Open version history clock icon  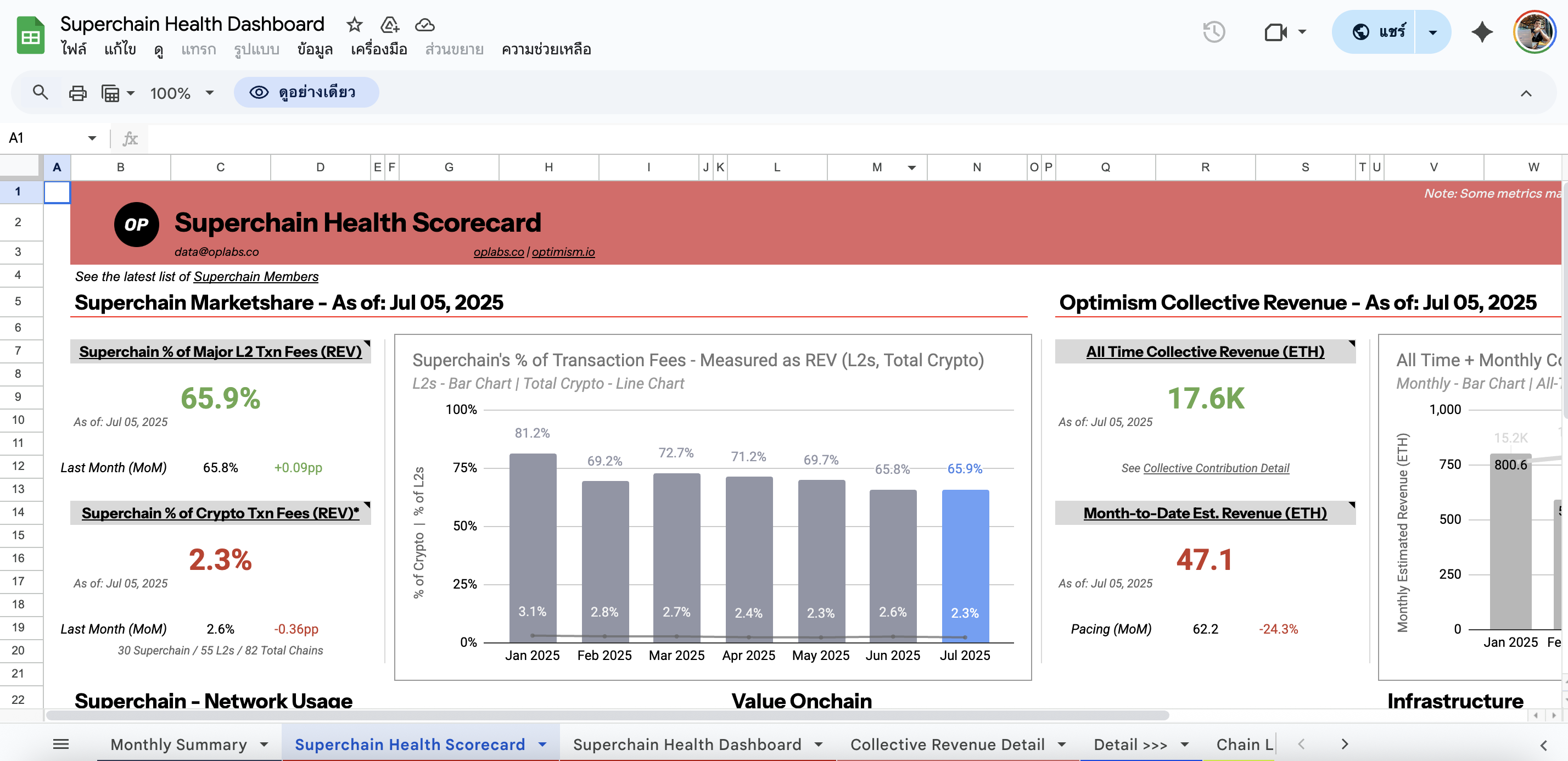(1214, 32)
